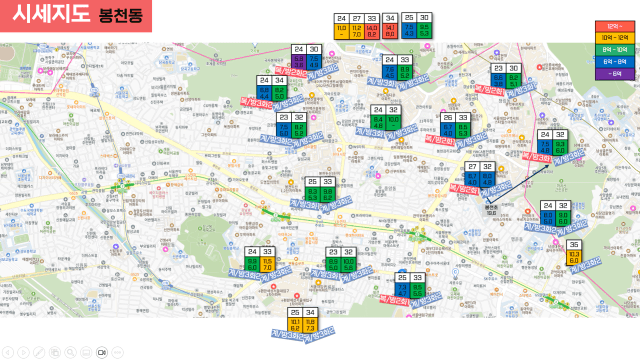The image size is (640, 360).
Task: Click the yellow 10.1 price cell
Action: coord(295,325)
